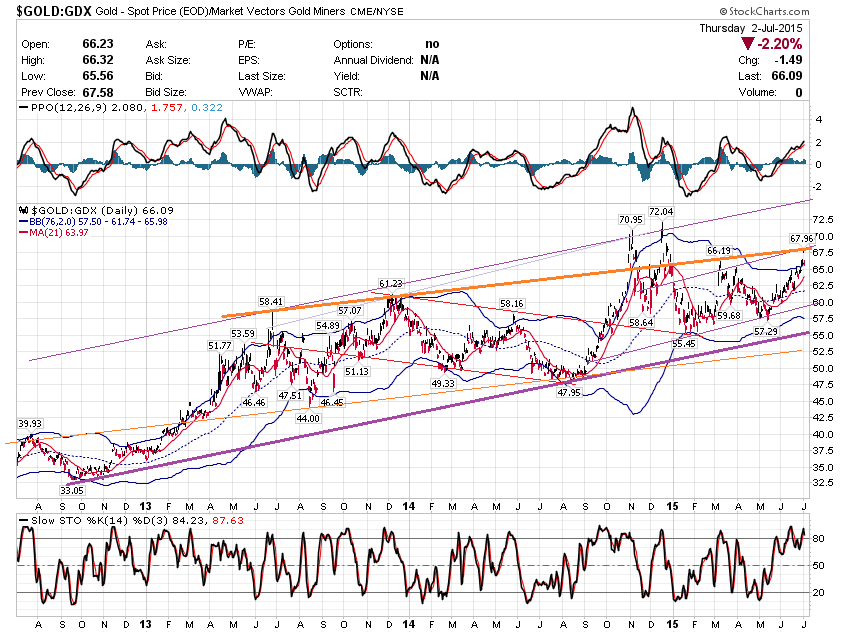Click the -2 tick on the PPO axis
The image size is (850, 633).
pos(819,186)
